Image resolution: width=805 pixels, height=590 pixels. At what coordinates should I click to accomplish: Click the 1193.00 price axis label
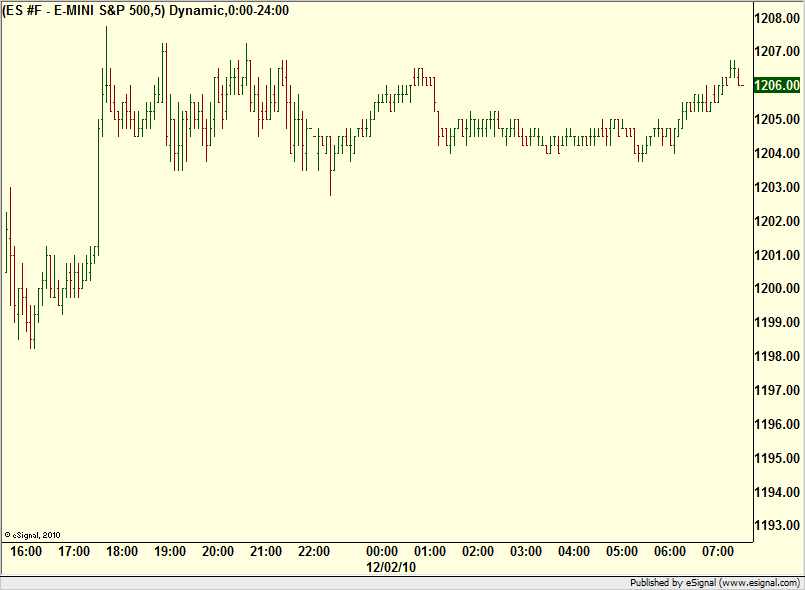(x=777, y=525)
